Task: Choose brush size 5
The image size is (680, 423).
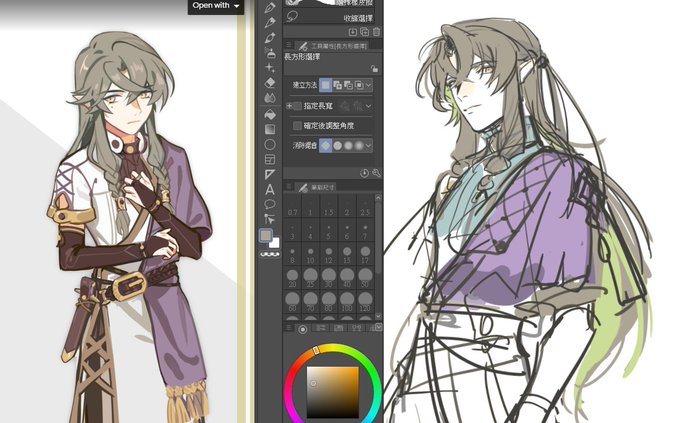Action: point(329,231)
